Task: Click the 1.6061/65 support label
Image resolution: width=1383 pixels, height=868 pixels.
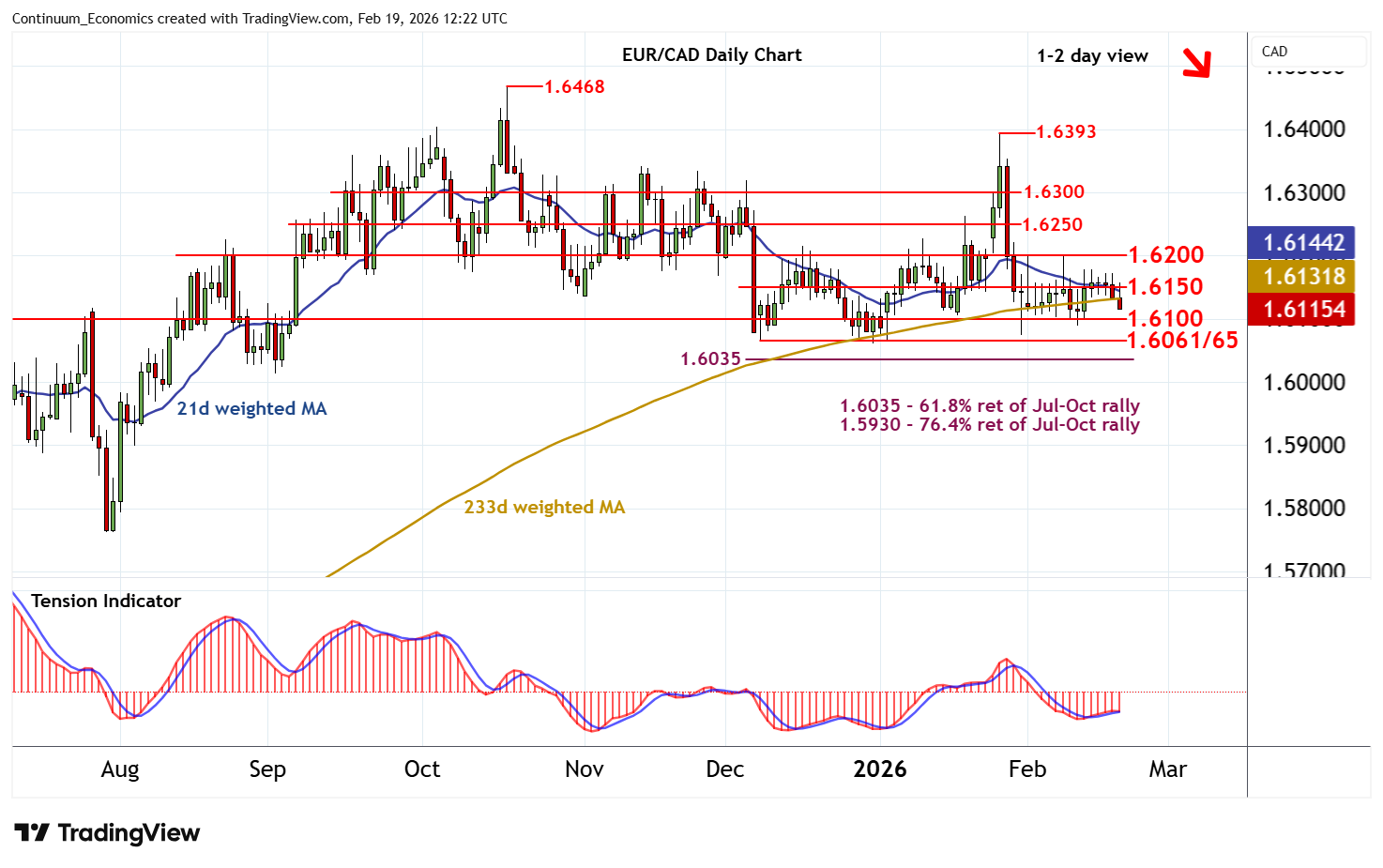Action: click(x=1181, y=341)
